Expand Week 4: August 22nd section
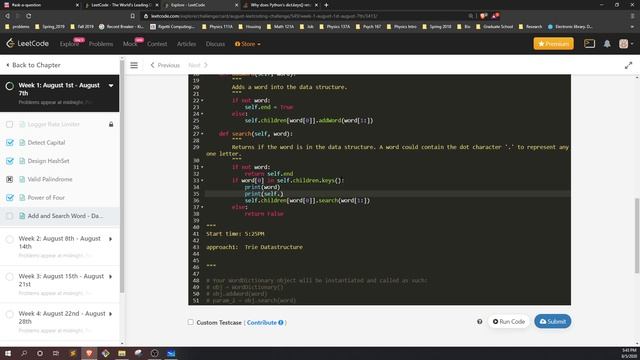The image size is (640, 360). (110, 314)
